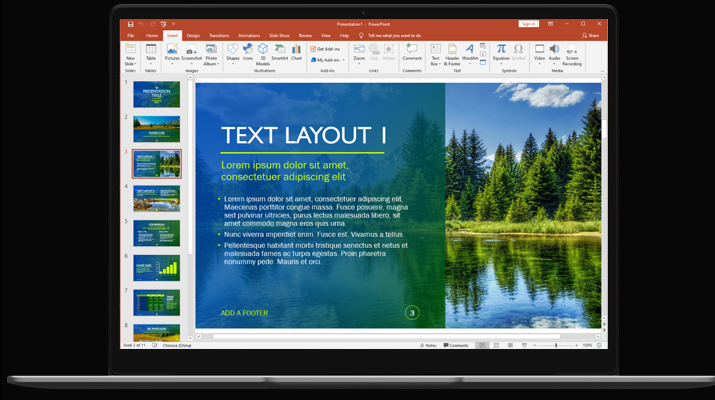The width and height of the screenshot is (715, 400).
Task: Click the Object icon in Text group
Action: (483, 62)
